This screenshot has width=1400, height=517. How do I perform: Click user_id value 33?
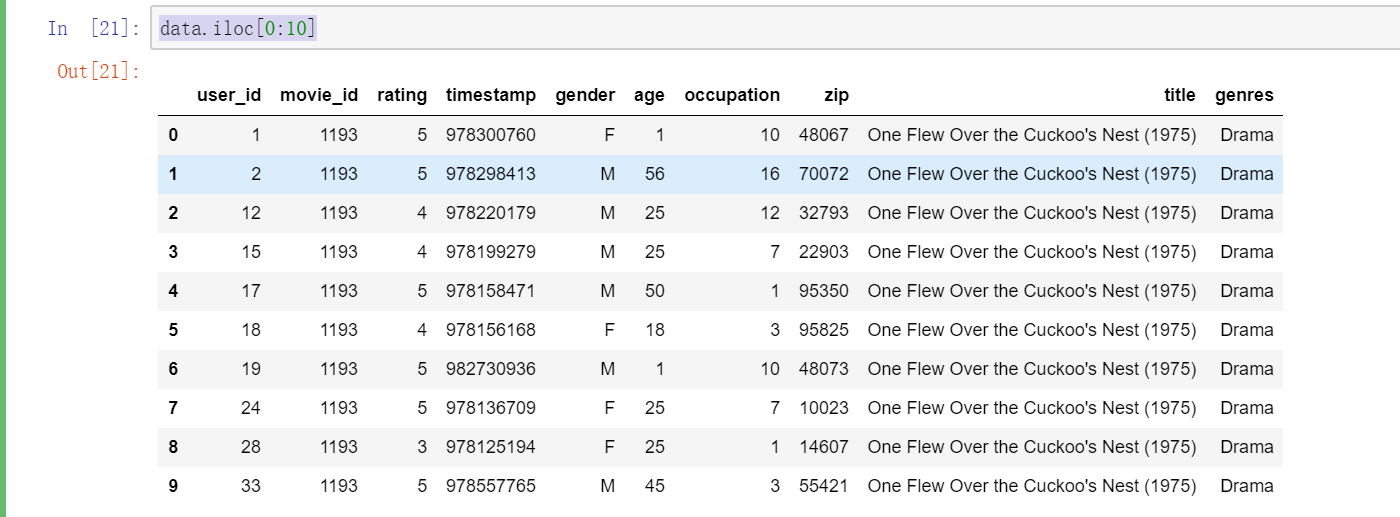click(x=251, y=486)
